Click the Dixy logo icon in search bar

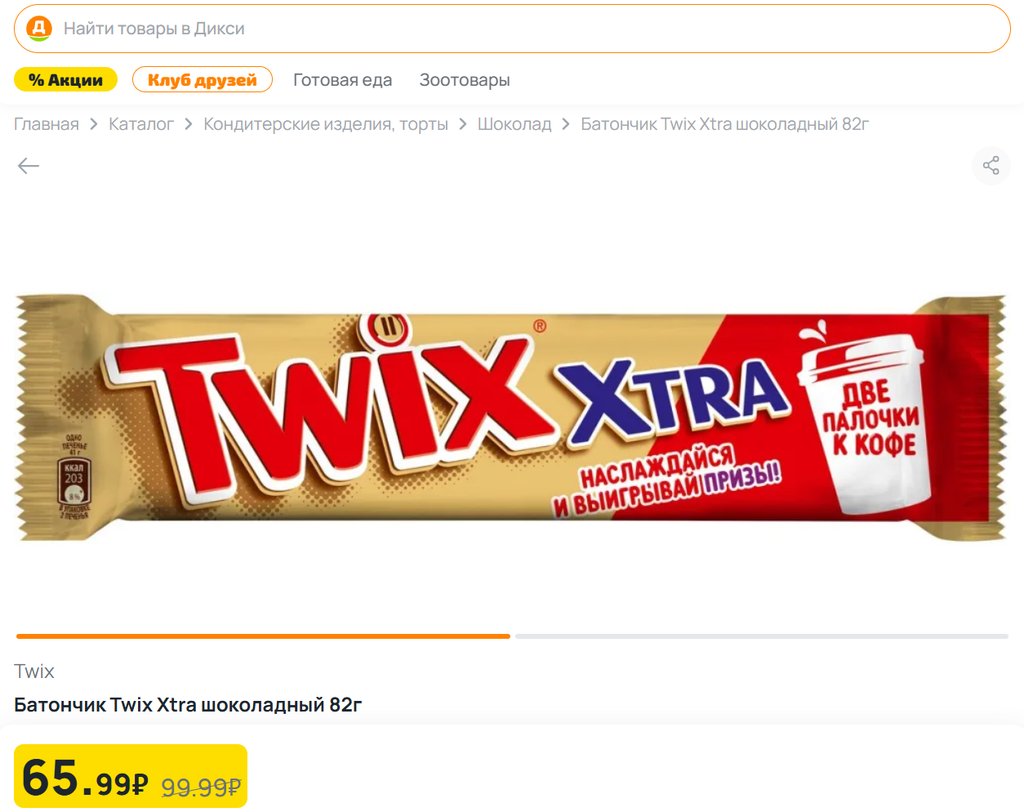[39, 29]
